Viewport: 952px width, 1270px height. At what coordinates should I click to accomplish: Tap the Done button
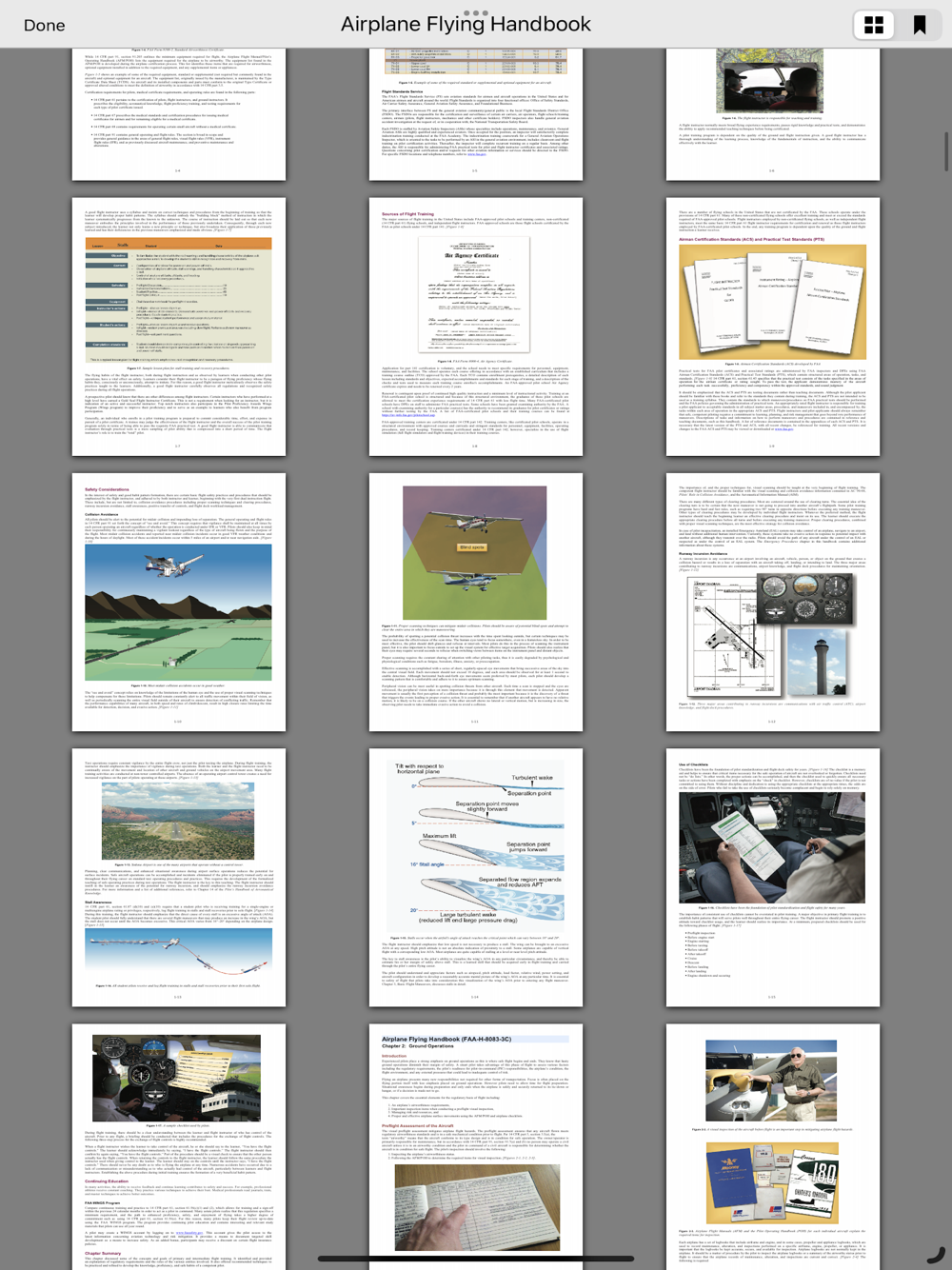[x=44, y=26]
